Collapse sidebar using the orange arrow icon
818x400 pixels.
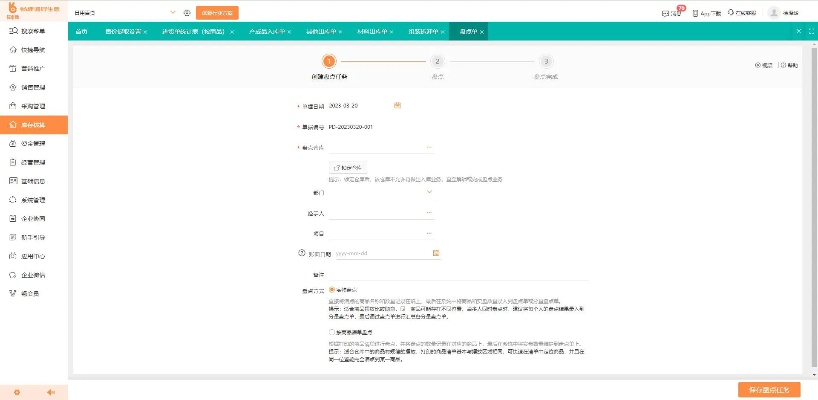(x=50, y=391)
